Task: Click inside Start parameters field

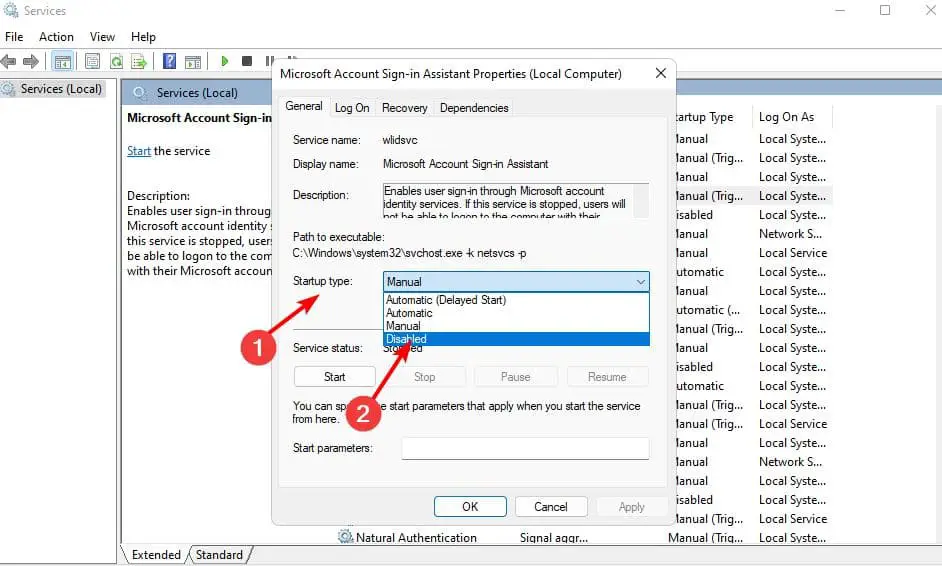Action: [525, 448]
